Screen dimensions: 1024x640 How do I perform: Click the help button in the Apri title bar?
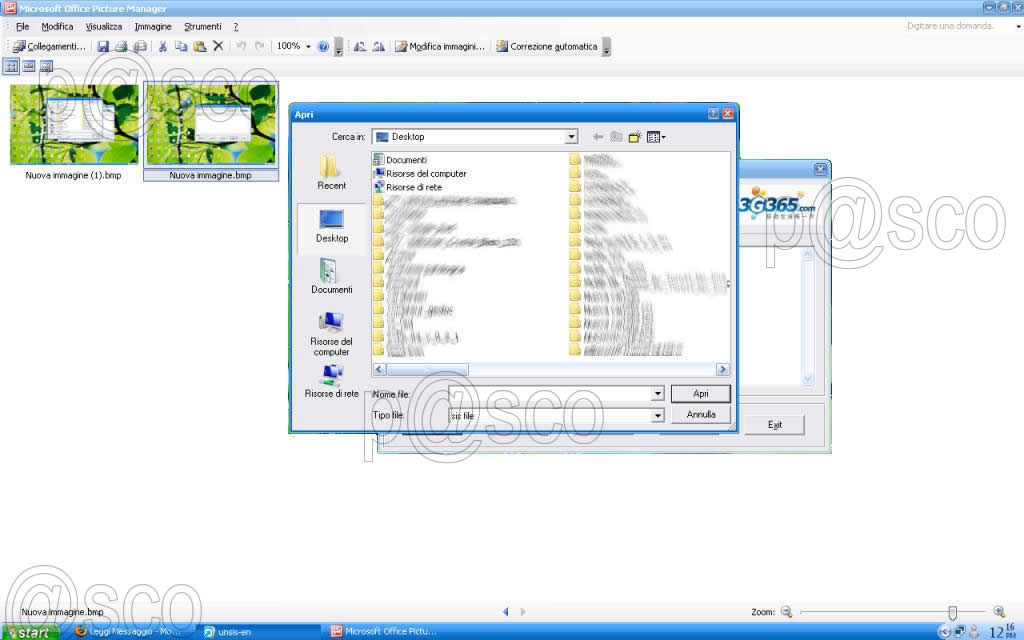(x=713, y=114)
